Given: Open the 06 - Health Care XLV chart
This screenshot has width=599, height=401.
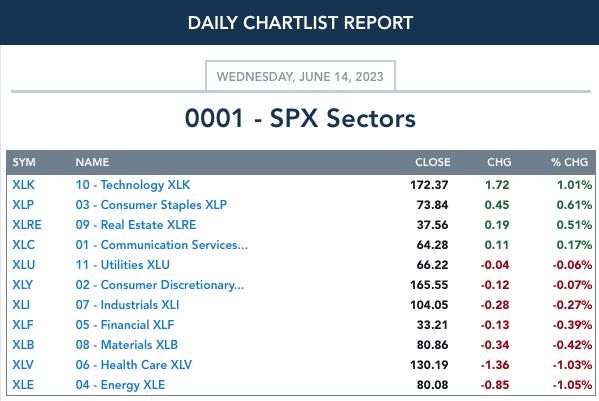Looking at the screenshot, I should pyautogui.click(x=133, y=365).
